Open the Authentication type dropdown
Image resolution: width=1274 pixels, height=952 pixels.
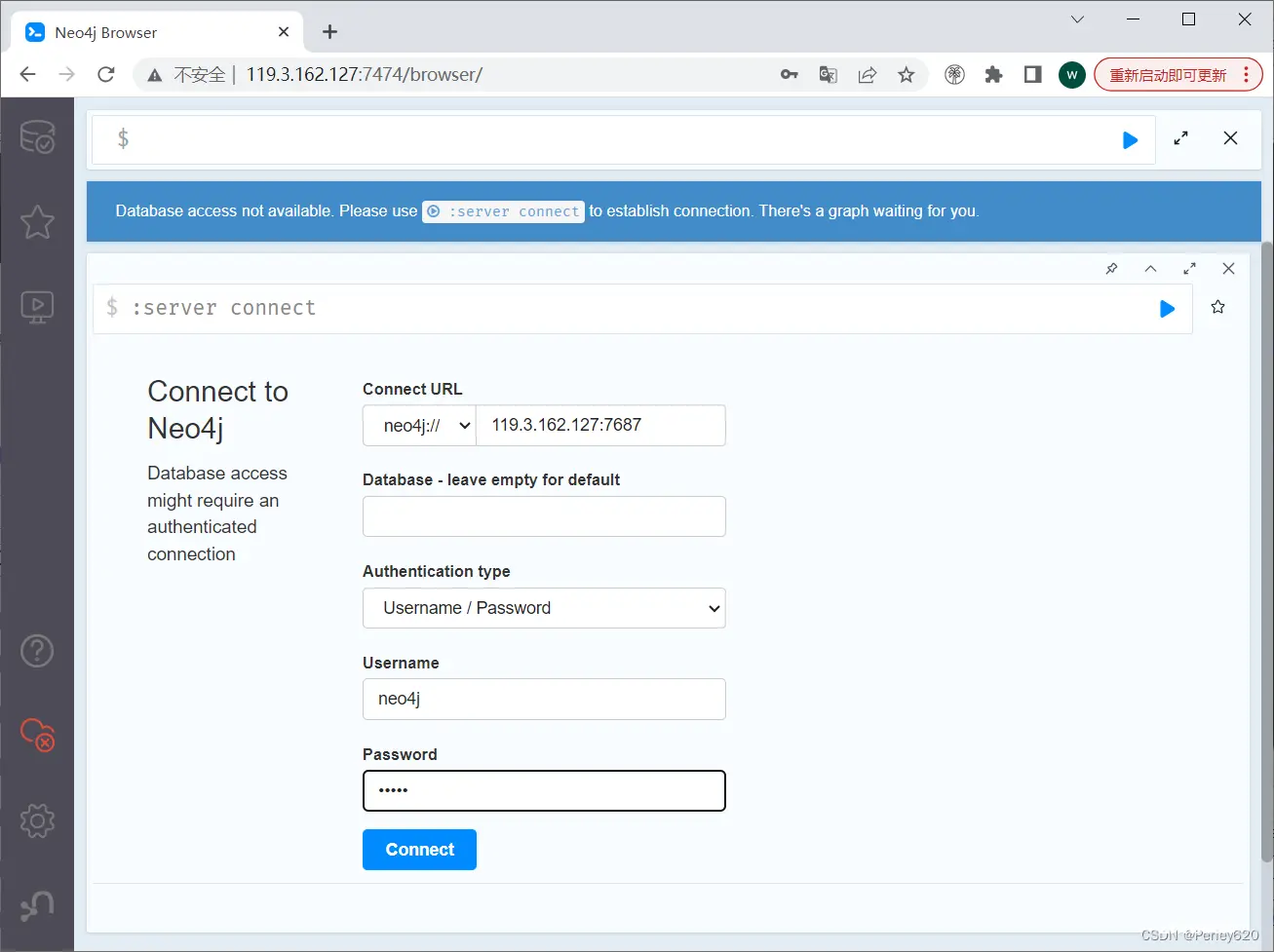click(x=544, y=608)
